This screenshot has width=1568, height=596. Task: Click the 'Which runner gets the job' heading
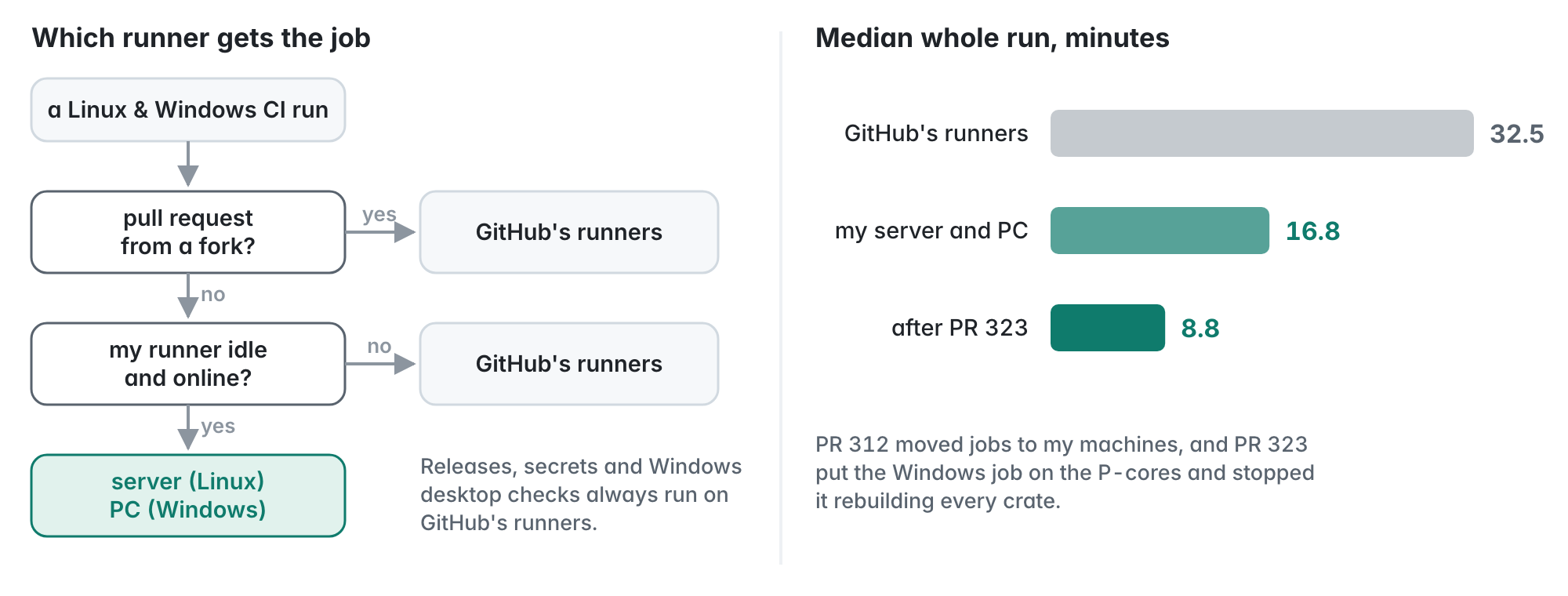[x=201, y=38]
